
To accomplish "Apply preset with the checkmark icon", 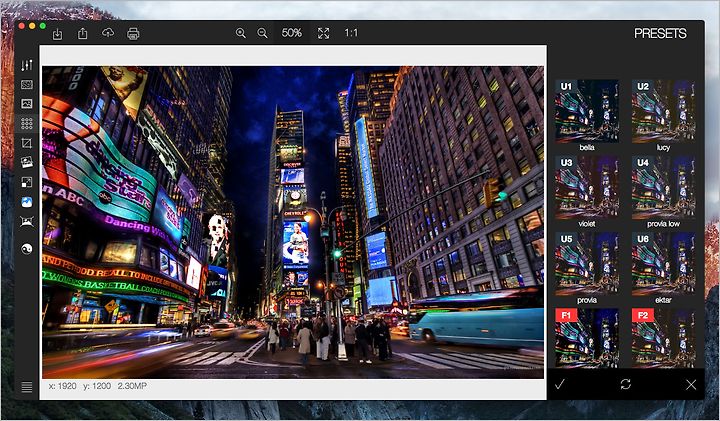I will click(x=559, y=384).
